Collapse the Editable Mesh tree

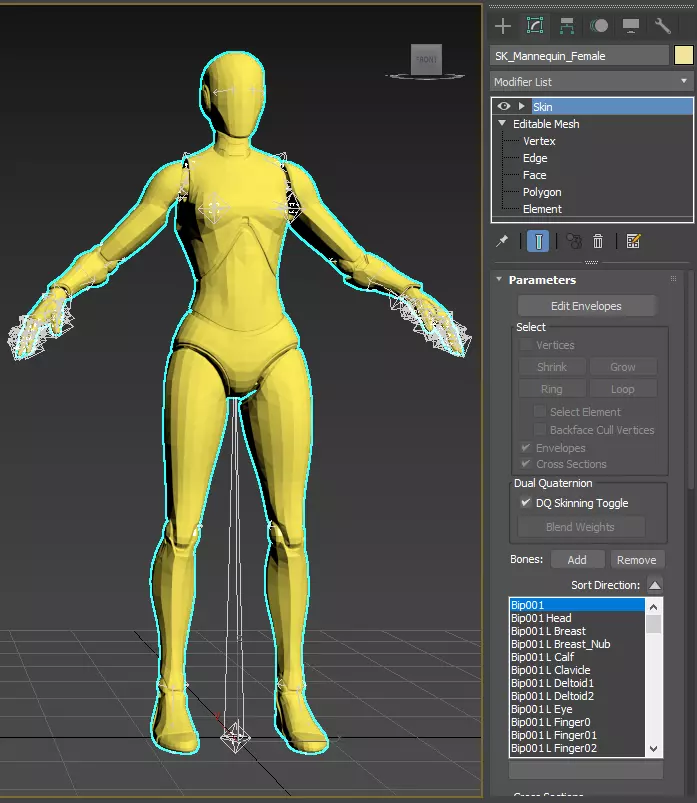pyautogui.click(x=502, y=124)
